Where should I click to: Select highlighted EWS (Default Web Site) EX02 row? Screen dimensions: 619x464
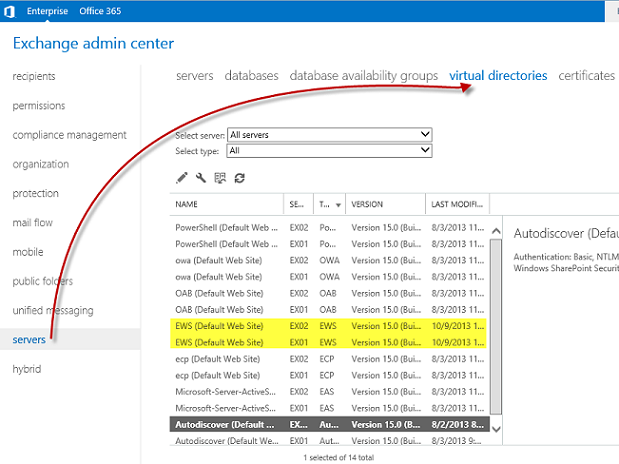coord(328,326)
